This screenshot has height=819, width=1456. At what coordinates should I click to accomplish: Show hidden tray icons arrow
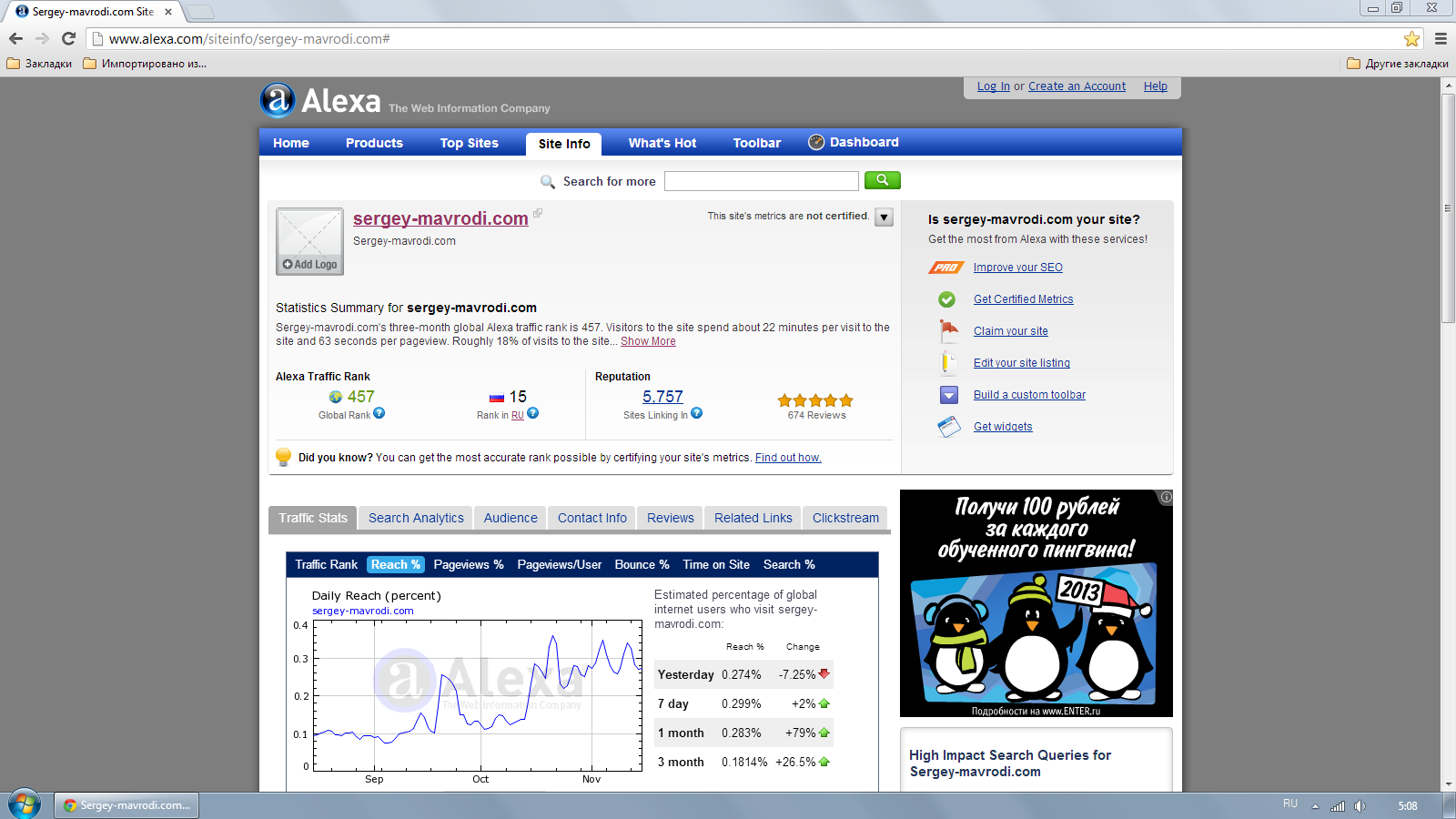(x=1315, y=806)
